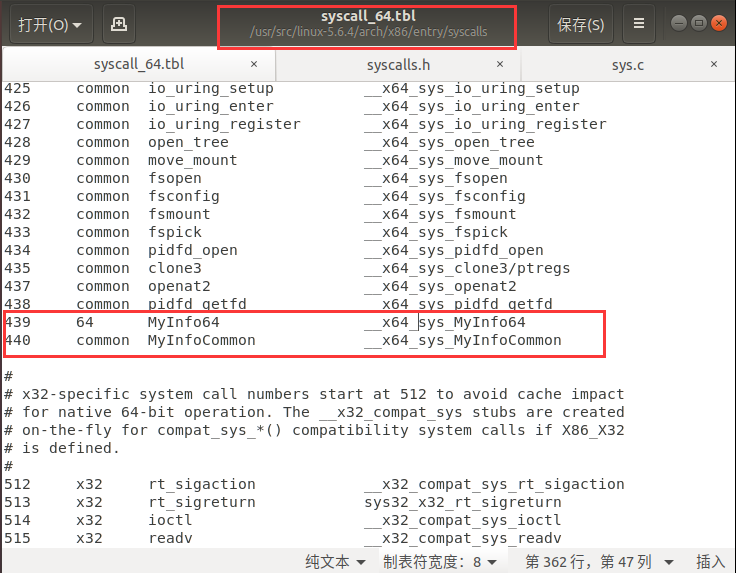Click ioctl in line 514
This screenshot has width=736, height=573.
coord(170,520)
